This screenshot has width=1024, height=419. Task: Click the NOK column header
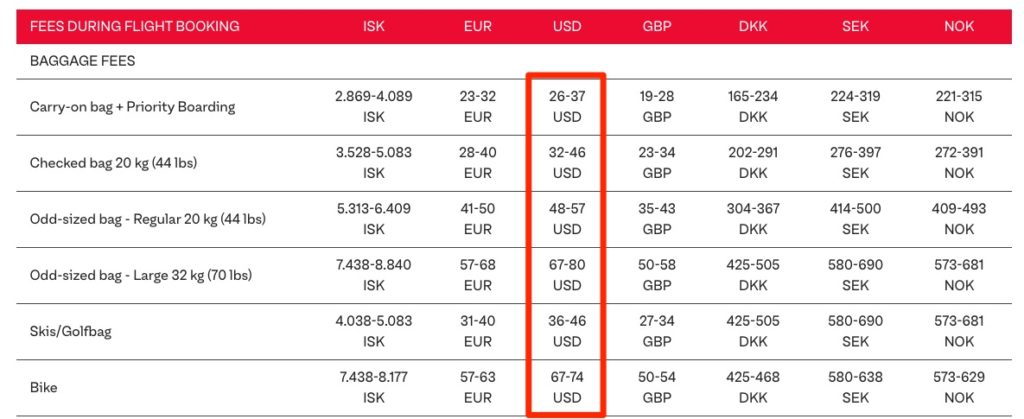tap(959, 27)
